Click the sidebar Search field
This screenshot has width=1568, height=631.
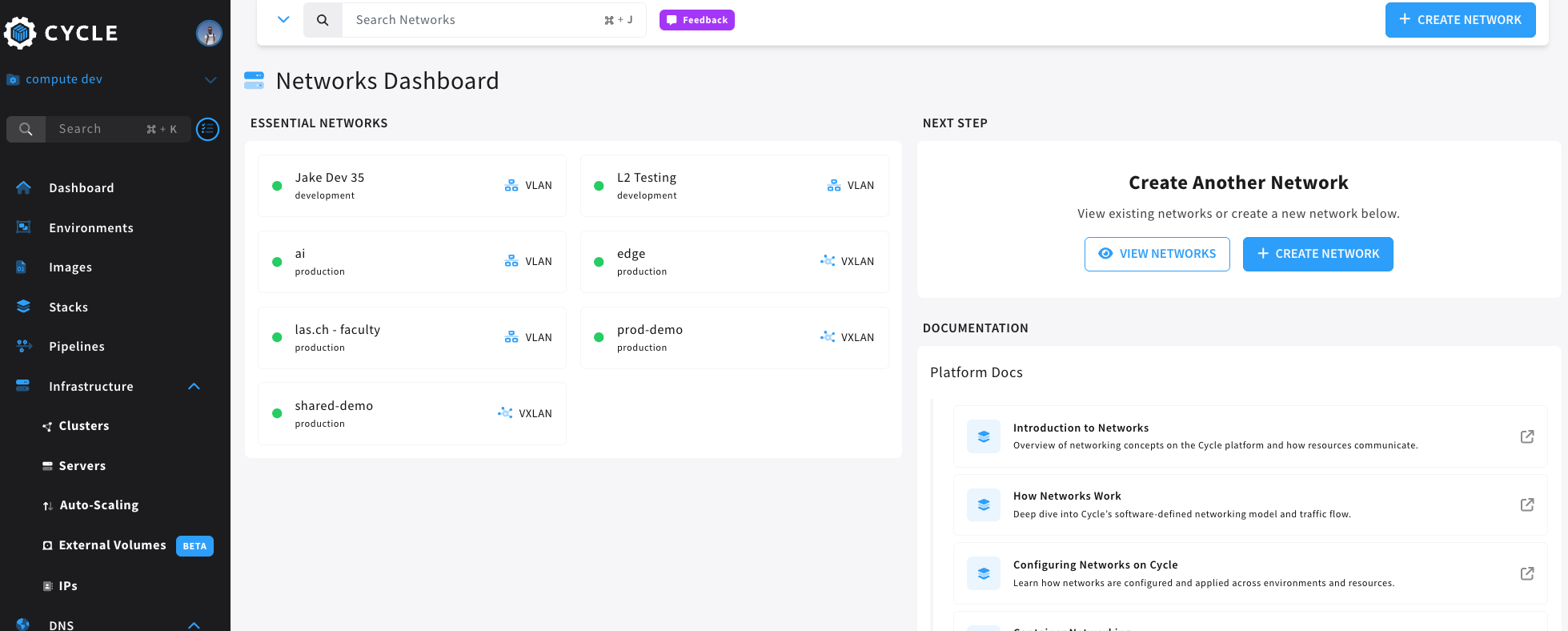[x=118, y=129]
